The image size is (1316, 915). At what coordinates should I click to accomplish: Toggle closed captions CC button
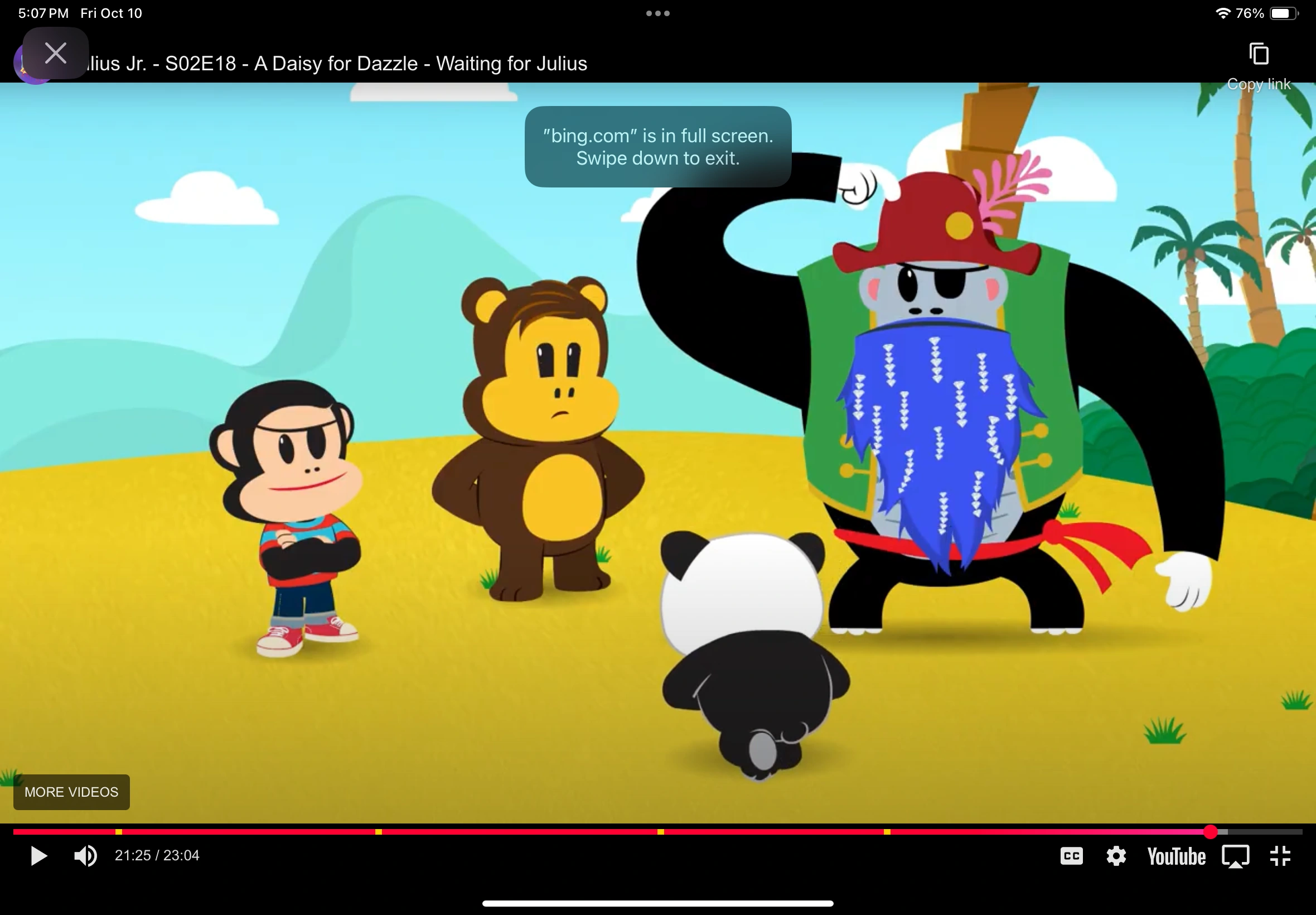[x=1071, y=856]
